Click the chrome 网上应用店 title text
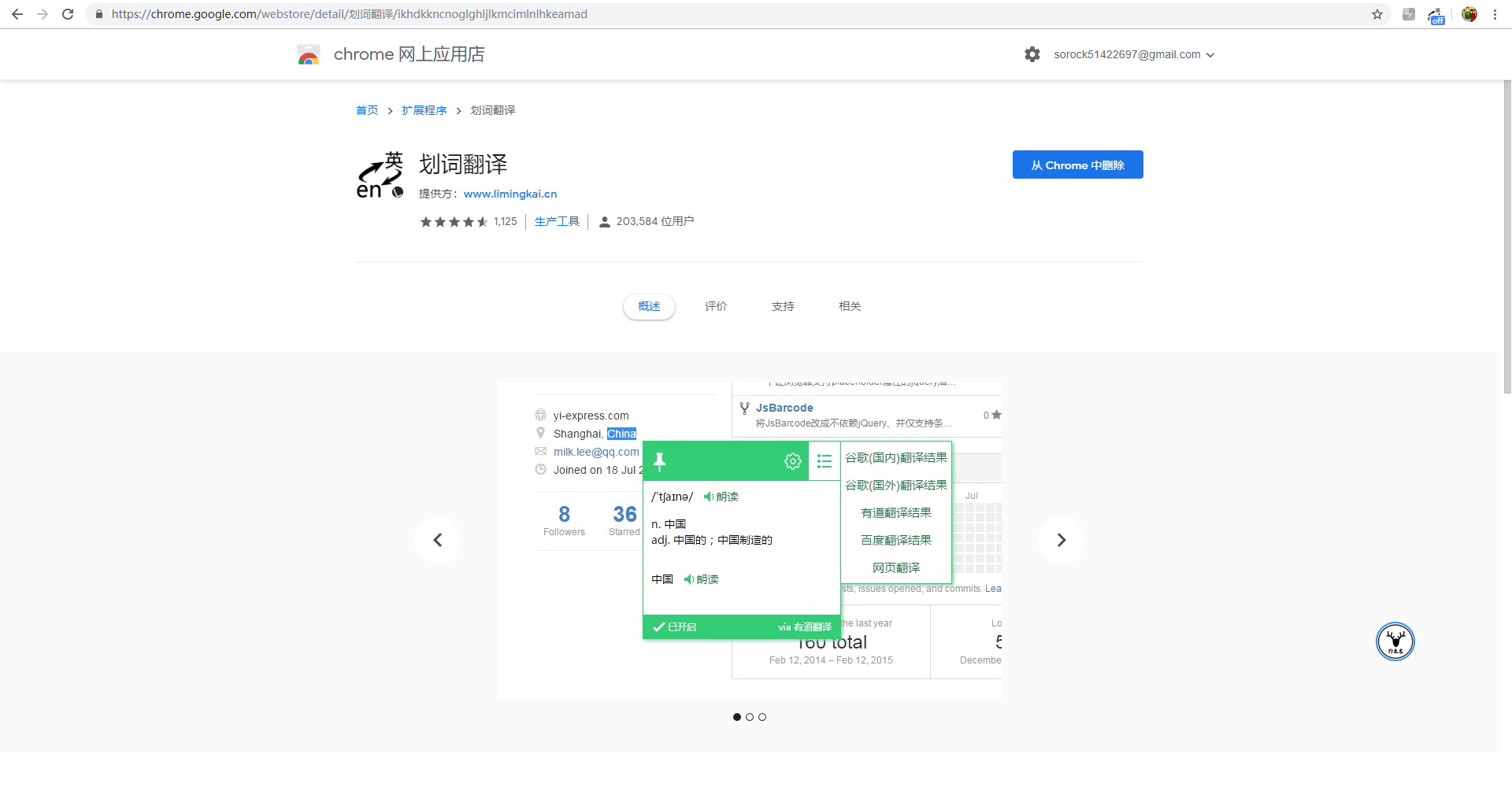 [x=409, y=54]
